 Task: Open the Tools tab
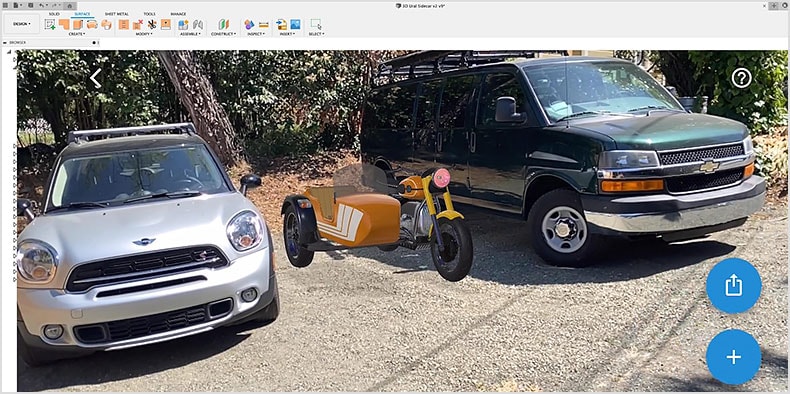point(150,14)
